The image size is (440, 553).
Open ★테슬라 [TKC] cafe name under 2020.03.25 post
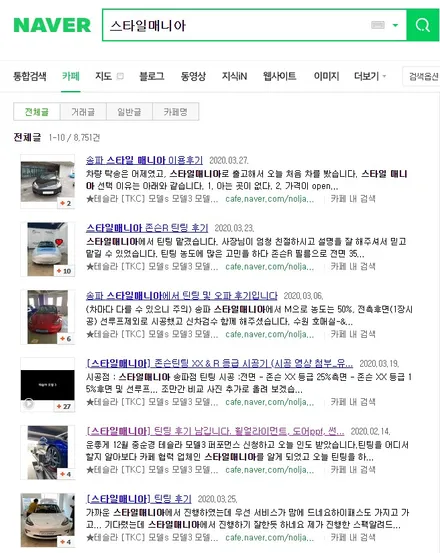(152, 537)
